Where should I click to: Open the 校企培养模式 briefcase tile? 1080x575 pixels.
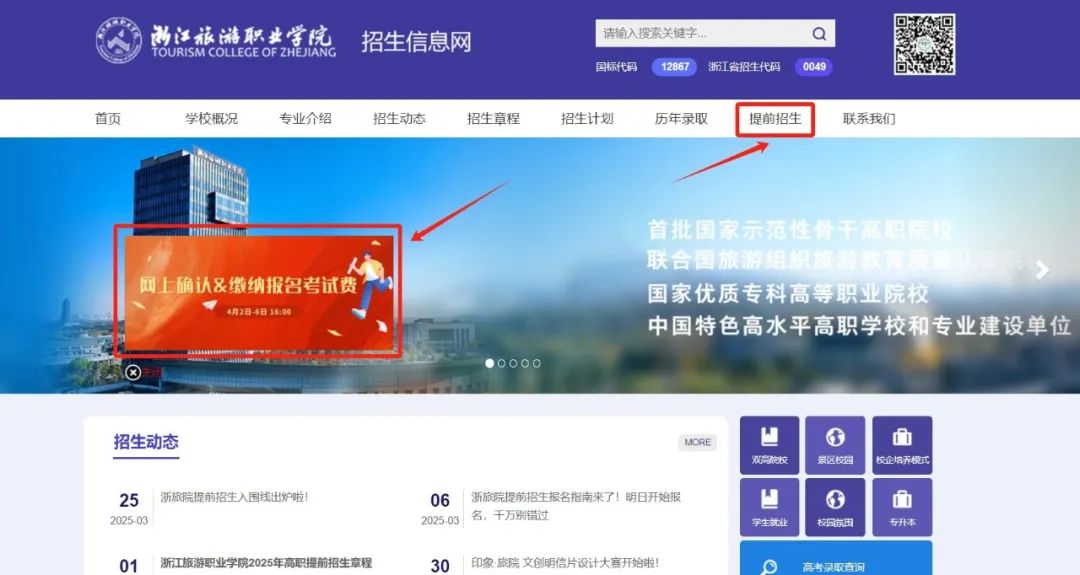click(902, 446)
